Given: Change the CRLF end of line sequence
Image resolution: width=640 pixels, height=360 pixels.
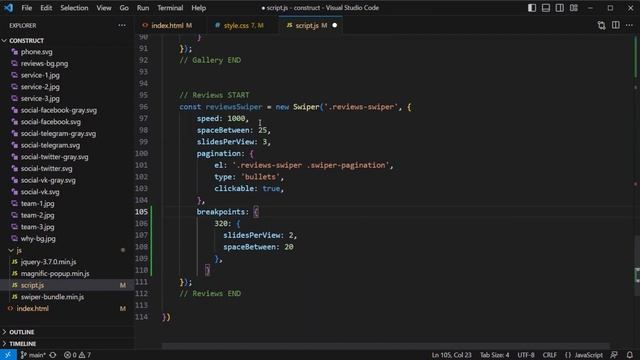Looking at the screenshot, I should point(549,355).
